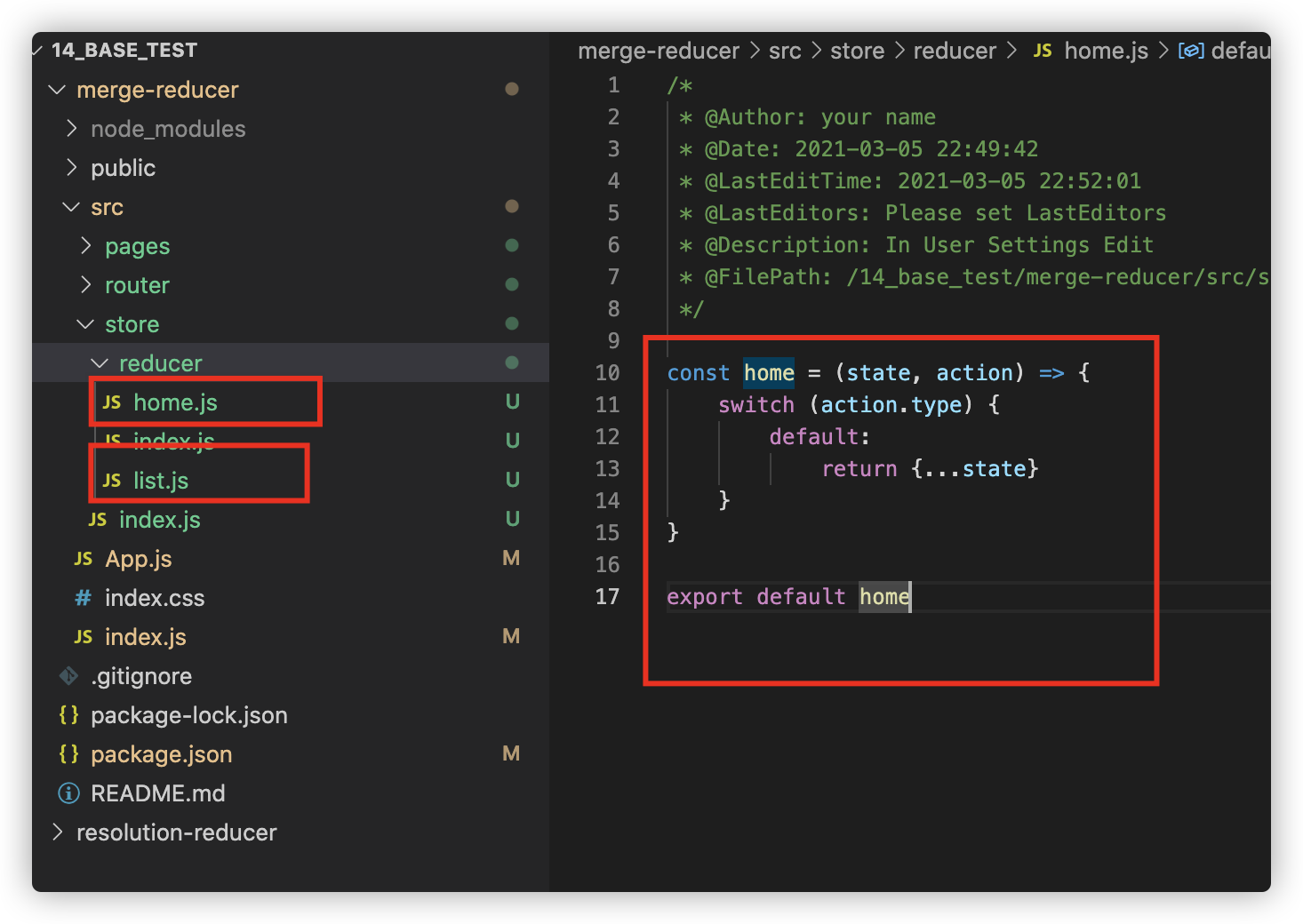Open package.json file
The height and width of the screenshot is (924, 1303).
tap(162, 754)
